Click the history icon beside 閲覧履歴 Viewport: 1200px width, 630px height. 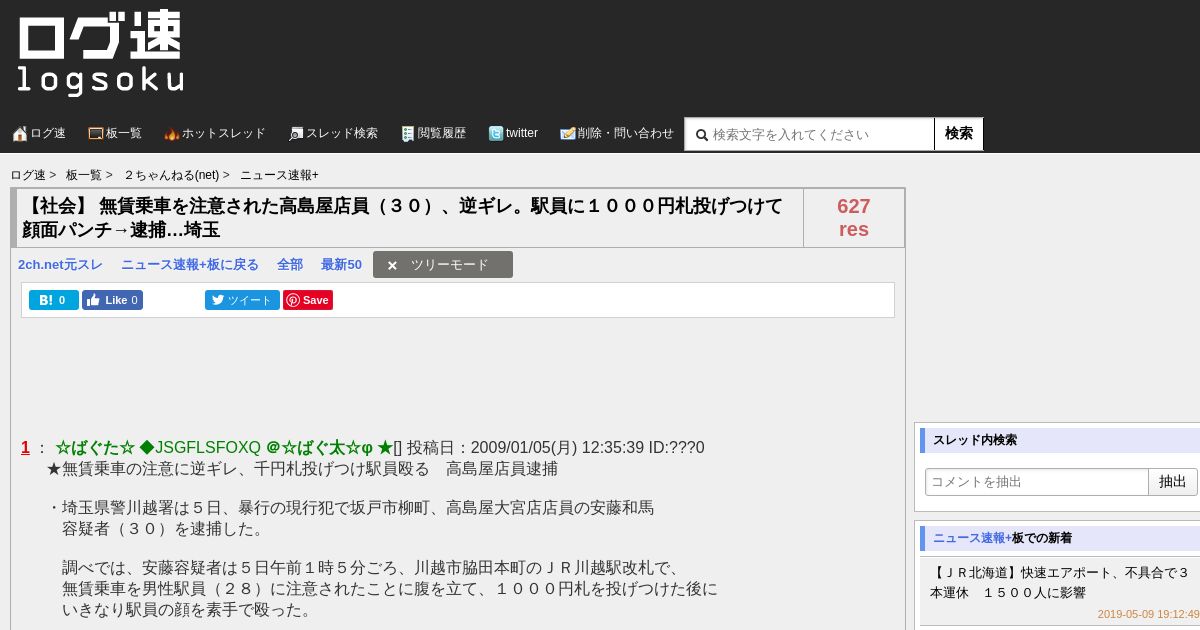[x=408, y=134]
